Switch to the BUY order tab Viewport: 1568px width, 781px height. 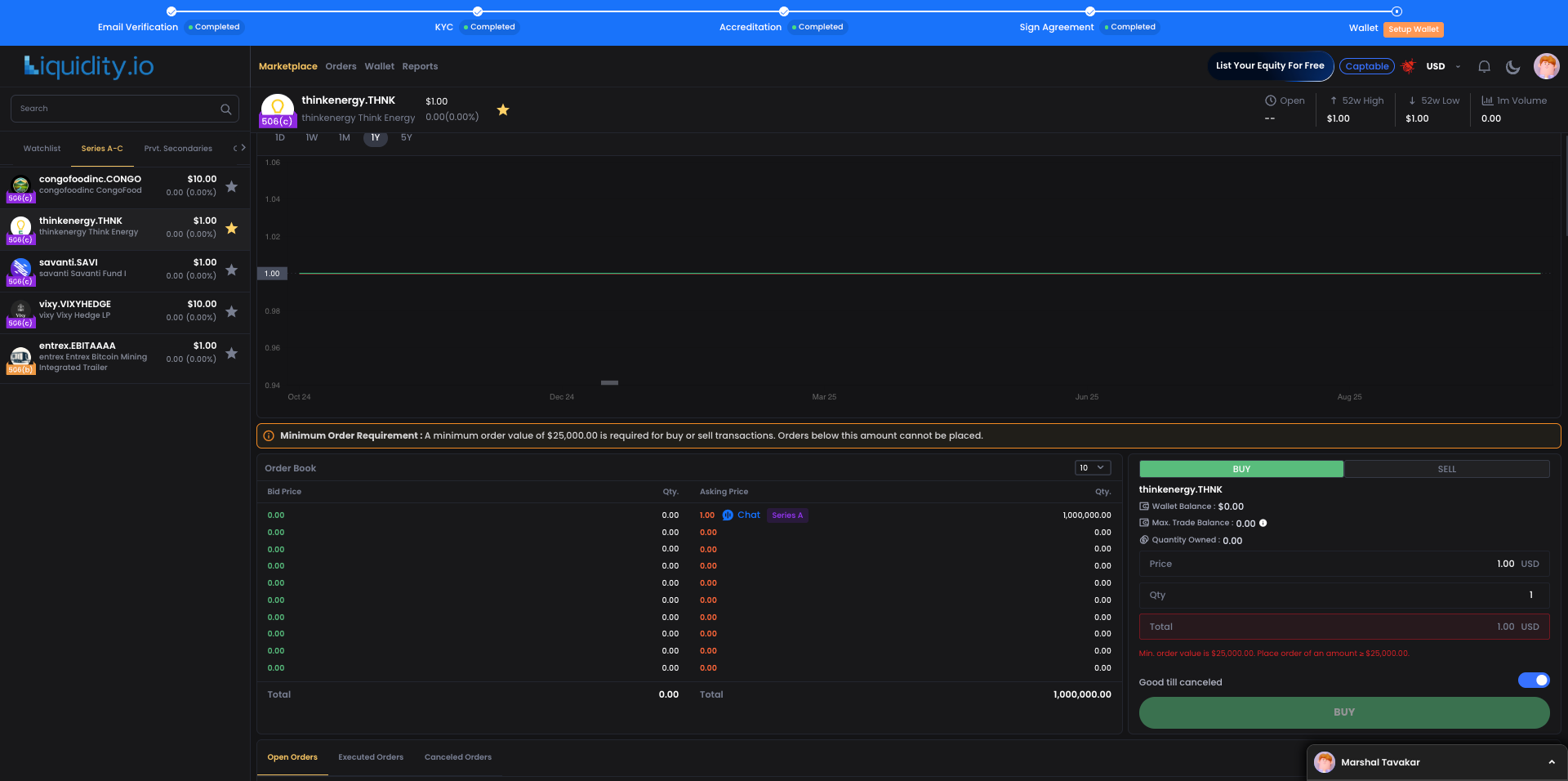tap(1241, 469)
